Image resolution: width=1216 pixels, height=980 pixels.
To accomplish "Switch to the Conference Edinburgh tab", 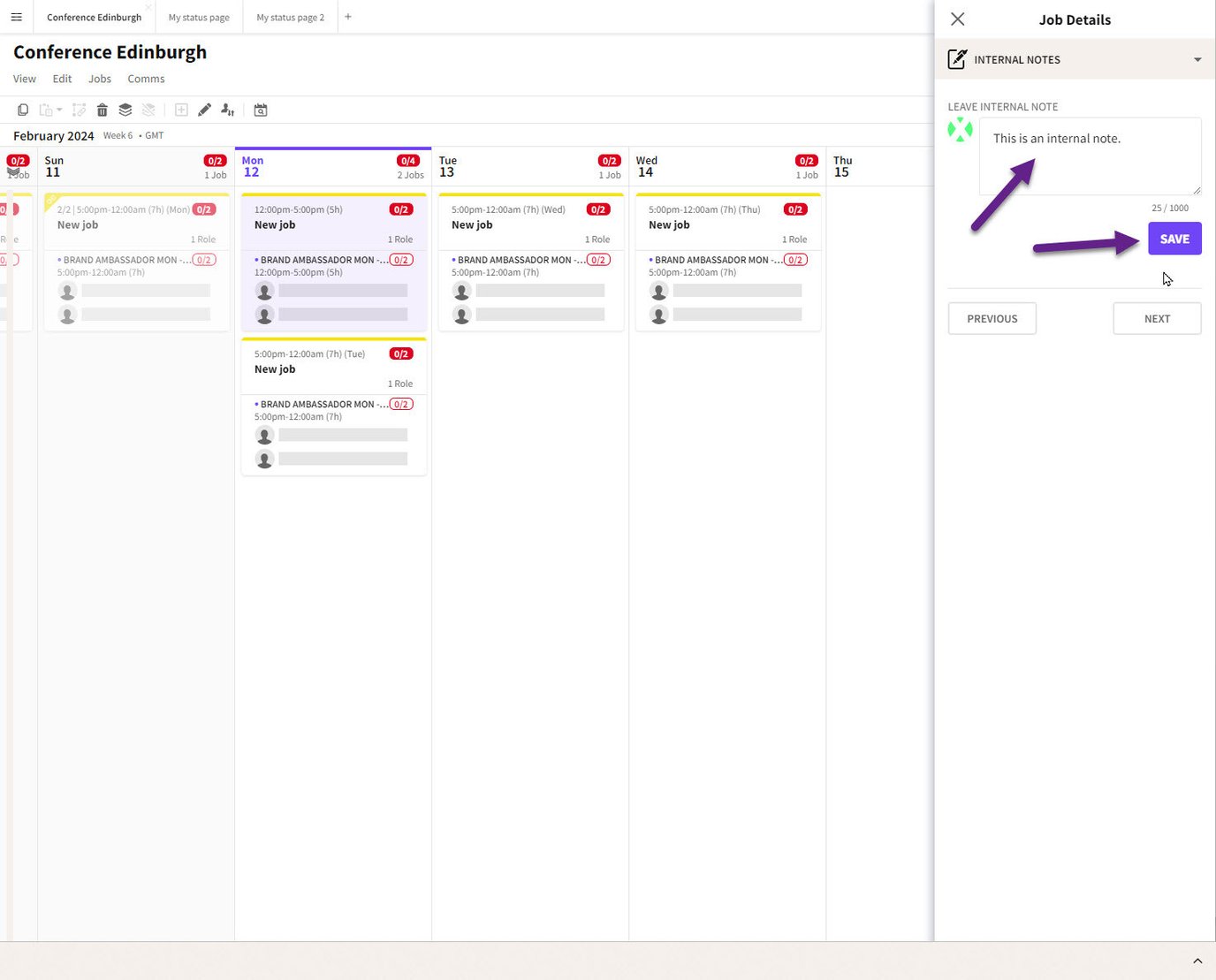I will click(94, 17).
